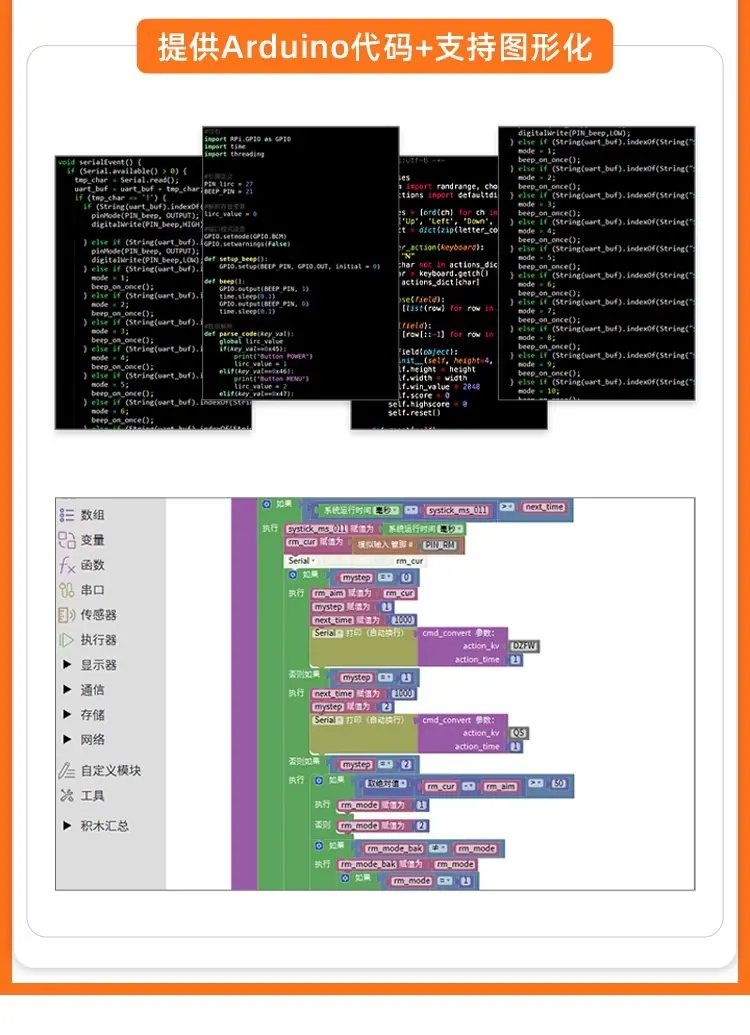Expand the 显示器 category
750x1035 pixels.
(x=67, y=665)
